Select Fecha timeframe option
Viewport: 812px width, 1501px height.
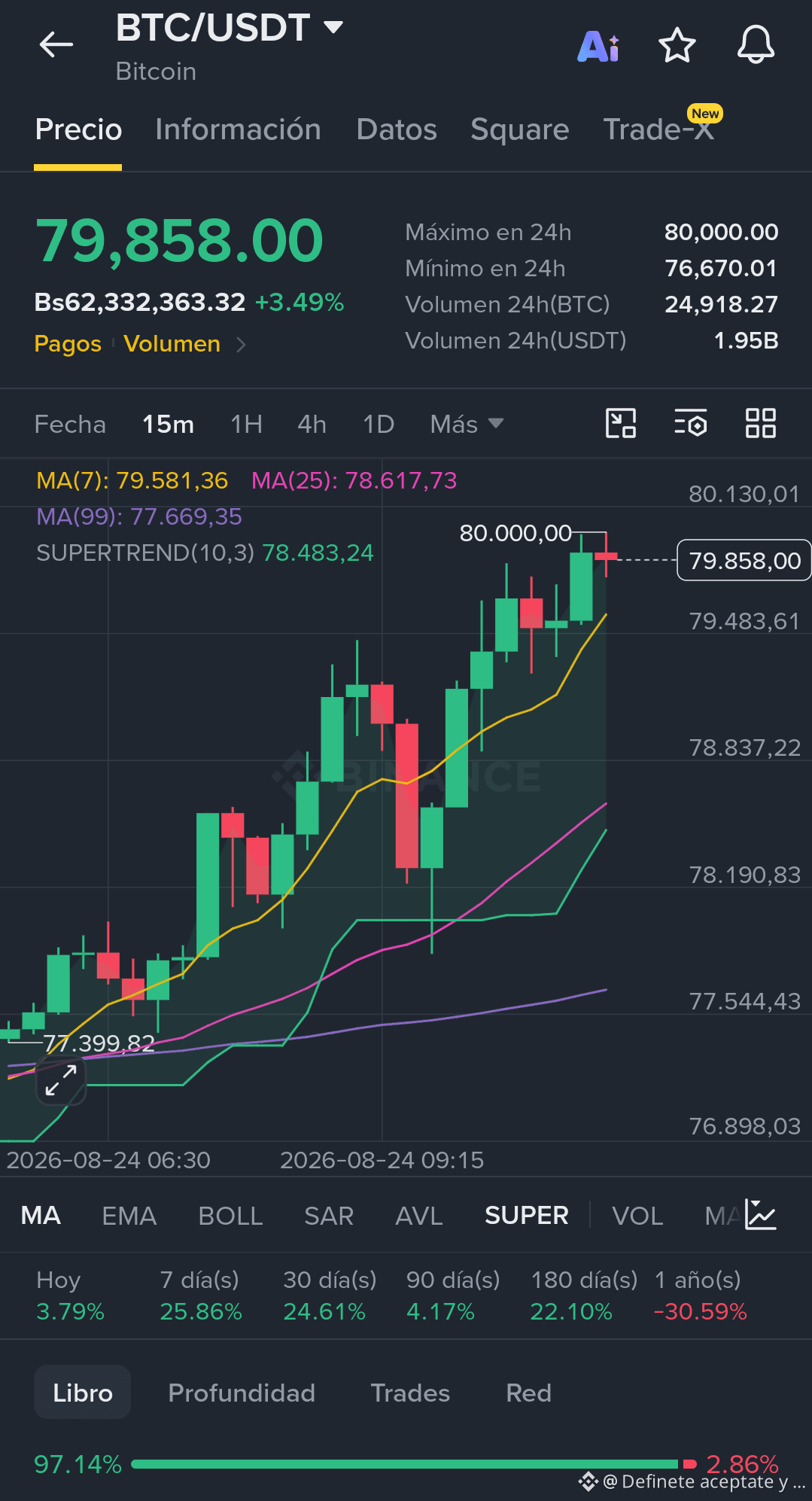70,425
